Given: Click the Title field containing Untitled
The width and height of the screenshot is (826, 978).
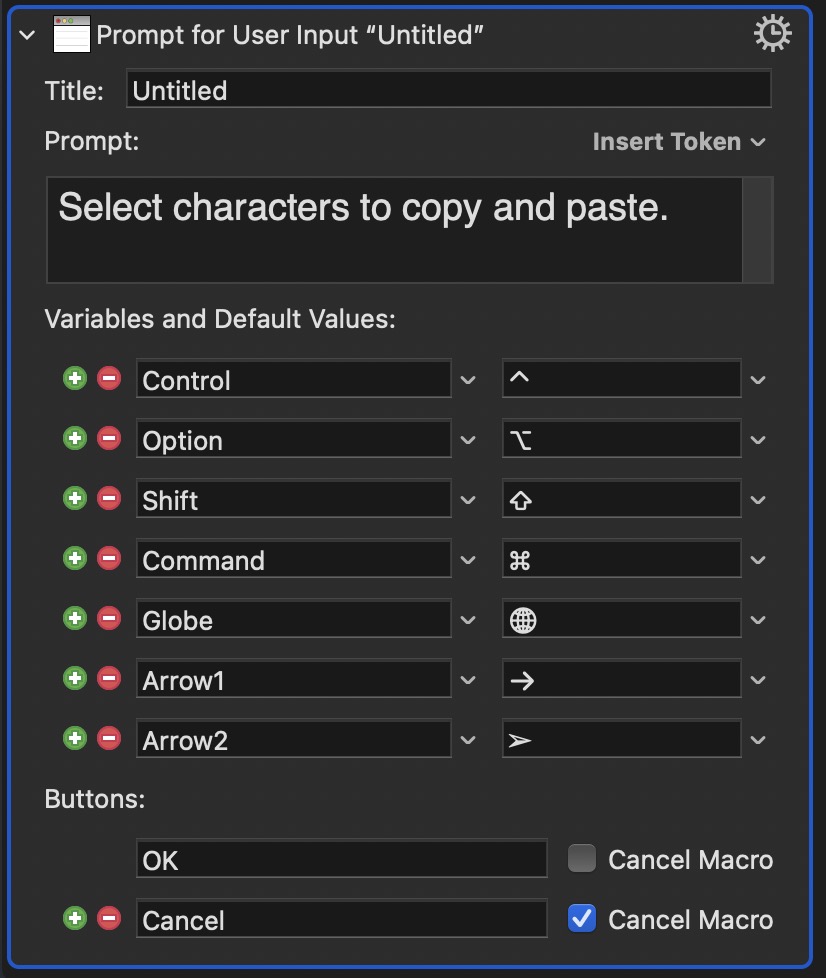Looking at the screenshot, I should coord(448,90).
